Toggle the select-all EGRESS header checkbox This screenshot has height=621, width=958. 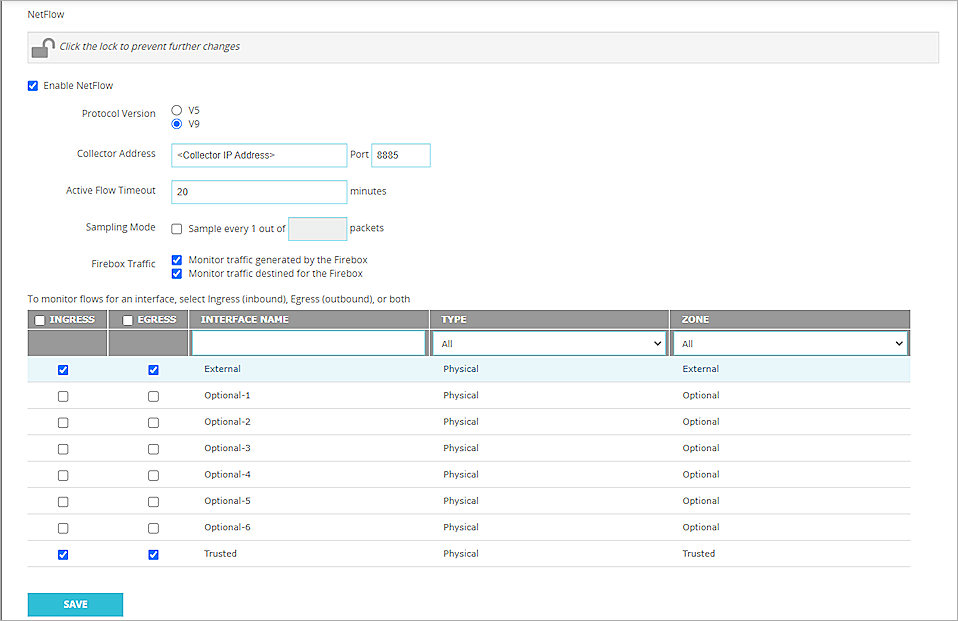coord(128,320)
